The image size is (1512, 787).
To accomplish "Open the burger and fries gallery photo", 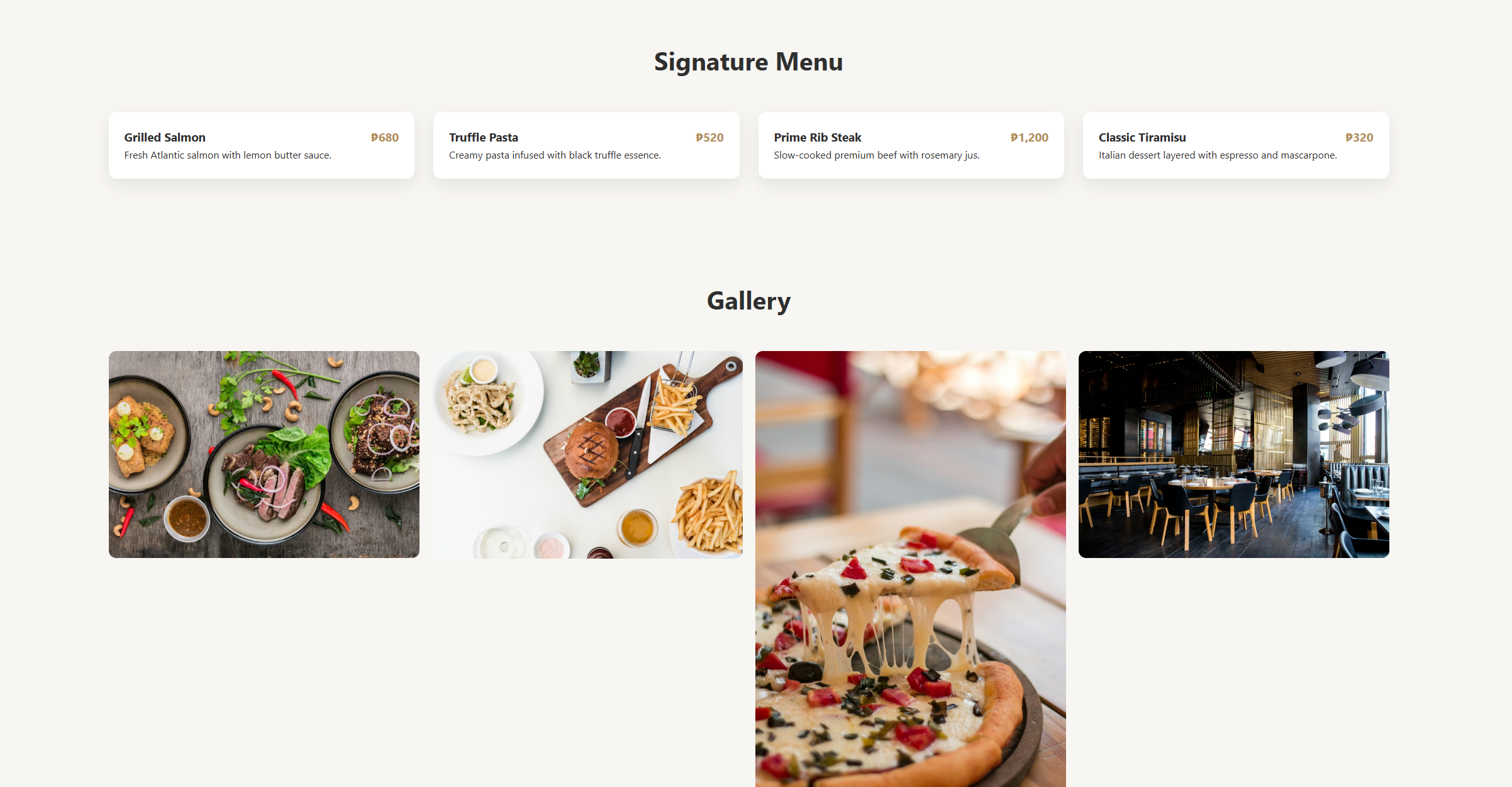I will [587, 454].
